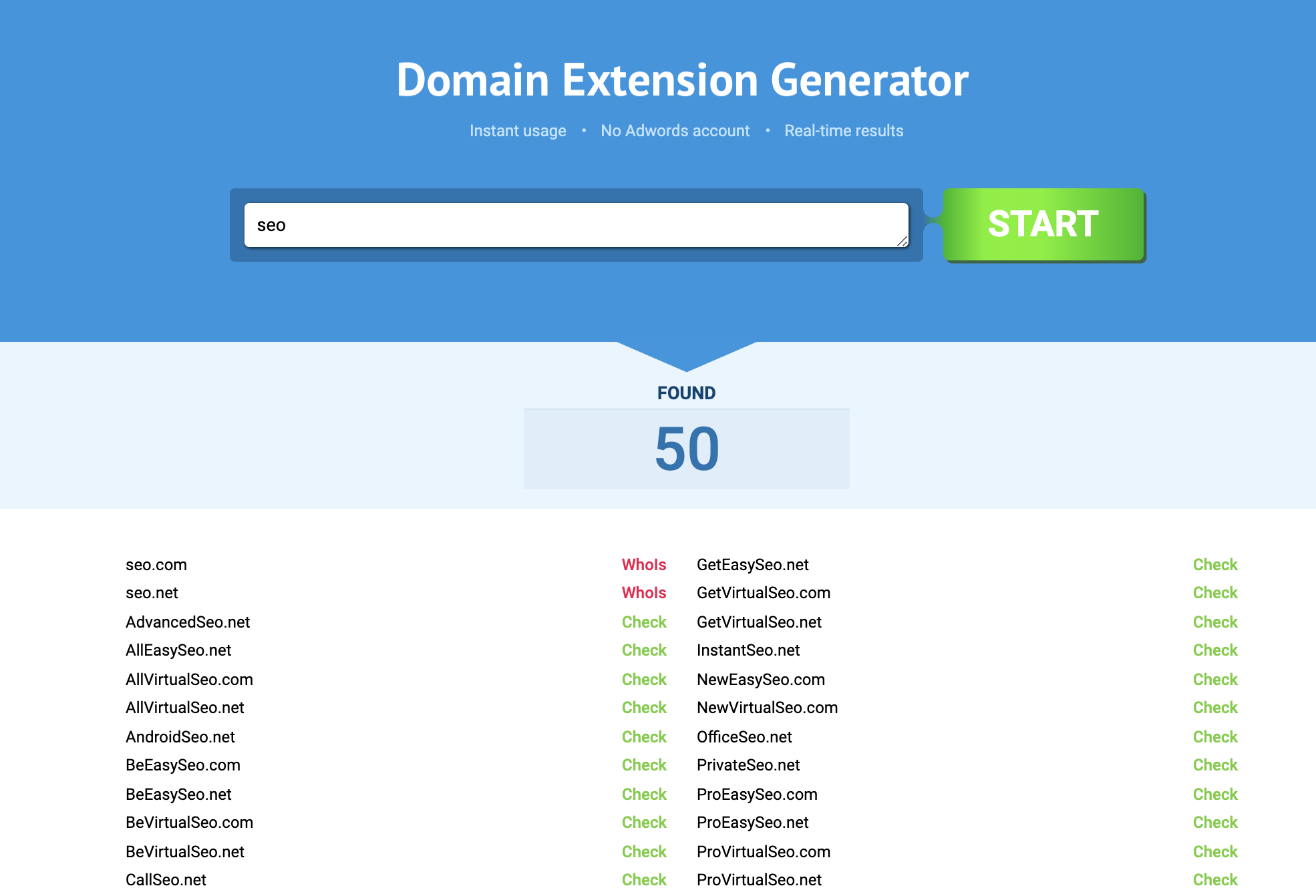
Task: Check availability of InstantSeo.net
Action: coord(1215,650)
